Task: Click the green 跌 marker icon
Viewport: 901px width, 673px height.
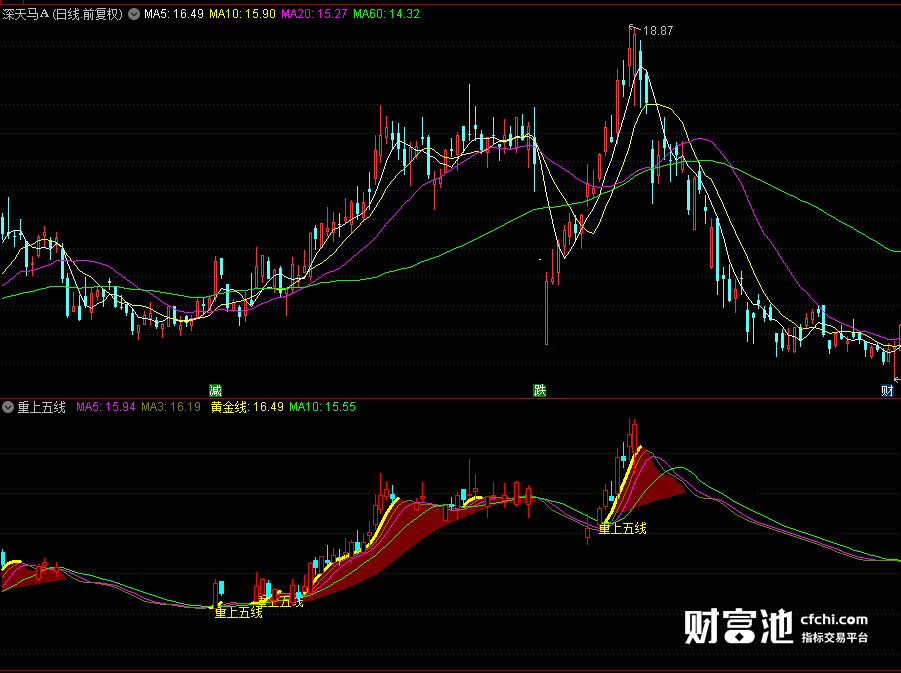Action: [x=540, y=391]
